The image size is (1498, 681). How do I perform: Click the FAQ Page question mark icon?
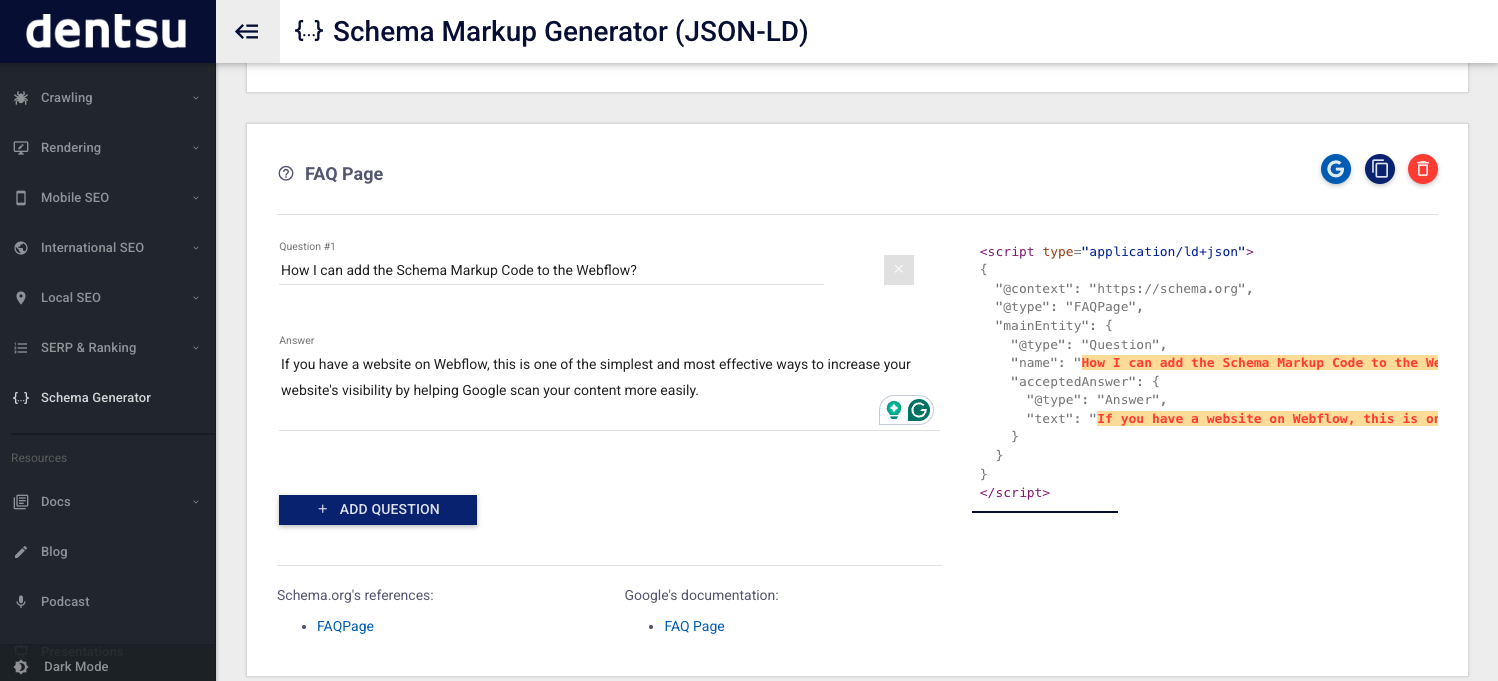[x=286, y=174]
